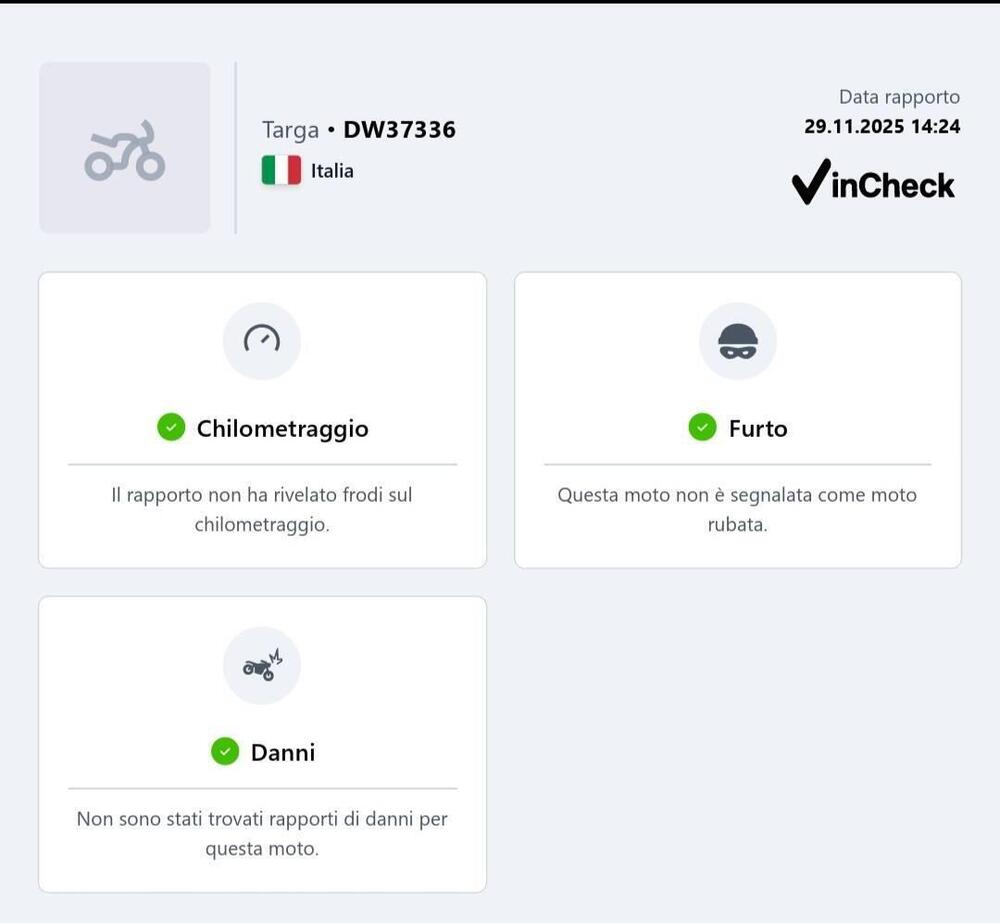Viewport: 1000px width, 923px height.
Task: Click the VinCheck logo
Action: pos(873,183)
